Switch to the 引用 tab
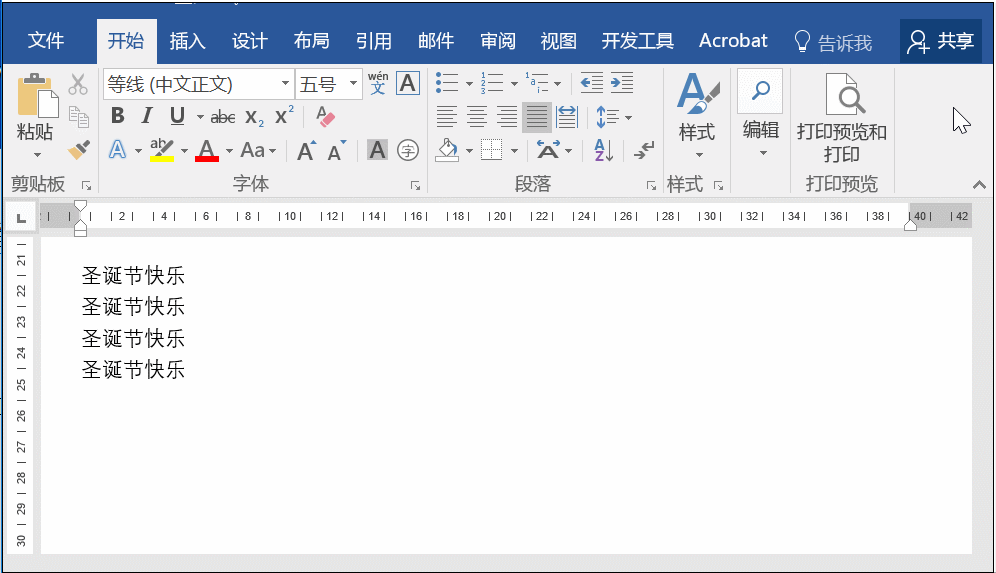Viewport: 996px width, 573px height. click(374, 41)
